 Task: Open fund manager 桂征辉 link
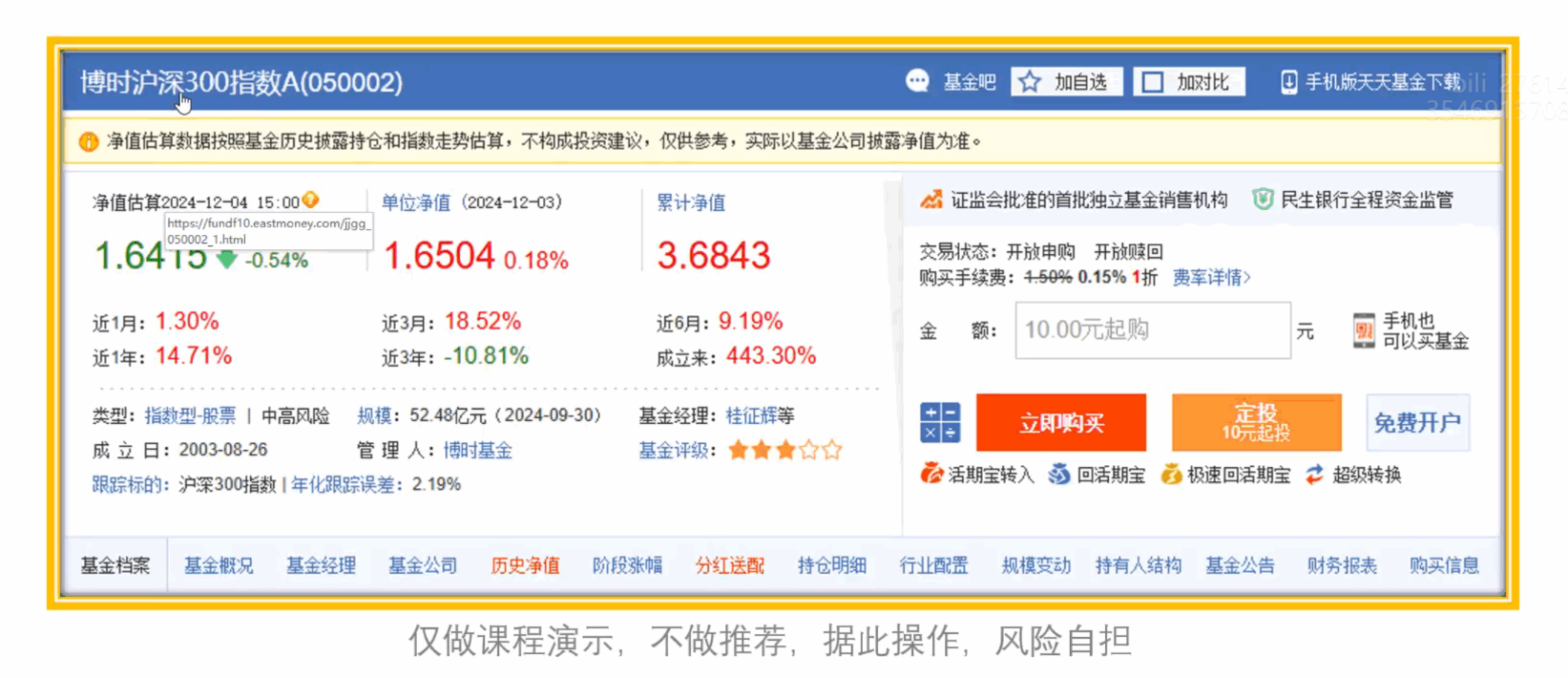pyautogui.click(x=751, y=416)
